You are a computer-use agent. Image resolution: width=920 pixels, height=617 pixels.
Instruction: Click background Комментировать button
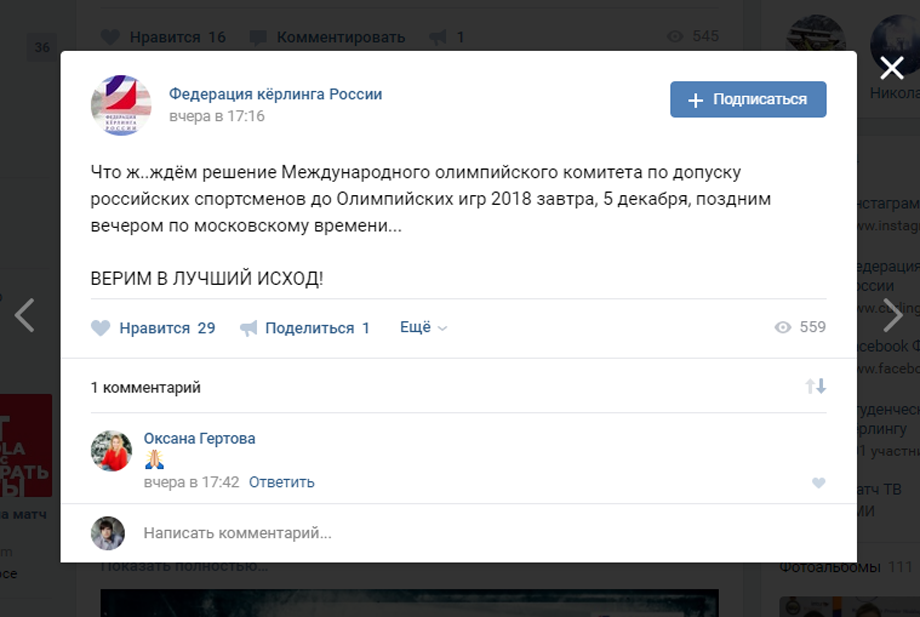click(x=327, y=37)
